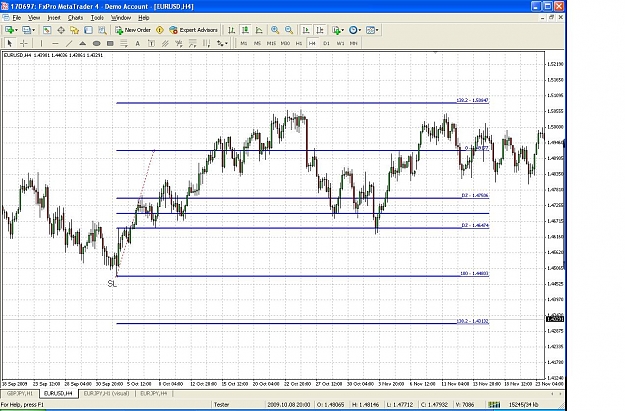625x411 pixels.
Task: Open the Strategy Tester panel
Action: pyautogui.click(x=102, y=30)
